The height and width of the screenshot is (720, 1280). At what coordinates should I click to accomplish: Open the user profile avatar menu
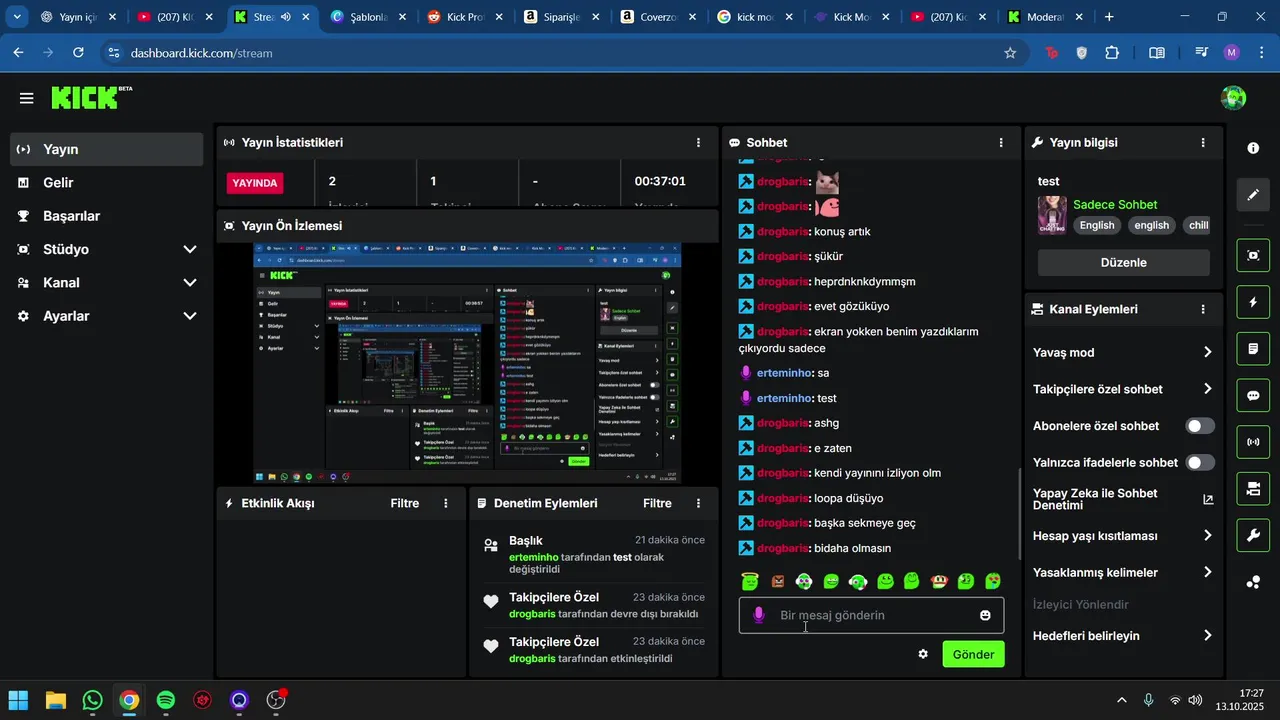coord(1233,98)
